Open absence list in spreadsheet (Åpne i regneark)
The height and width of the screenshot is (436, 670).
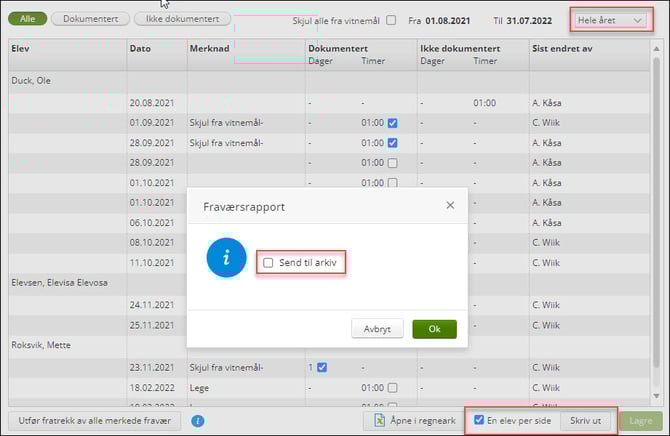412,422
